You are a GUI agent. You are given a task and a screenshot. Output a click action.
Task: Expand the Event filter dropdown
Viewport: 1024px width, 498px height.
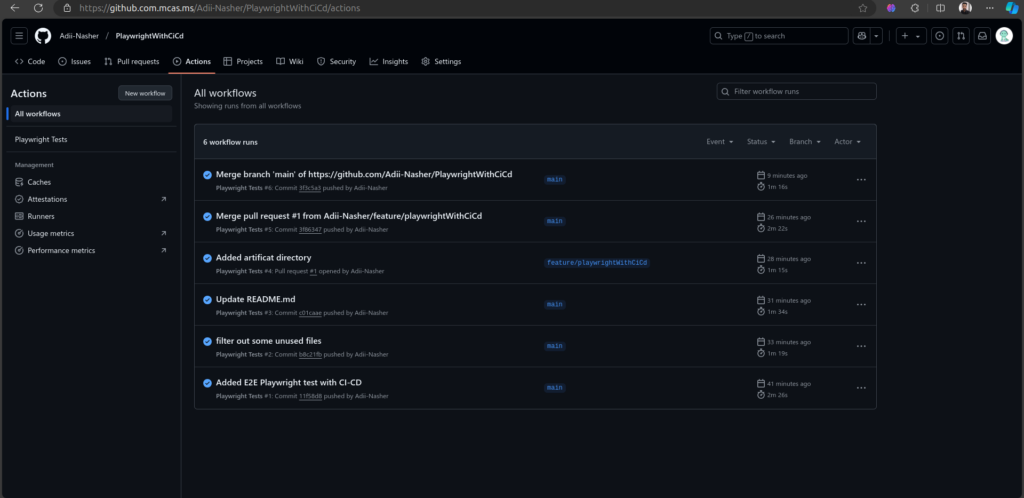[719, 142]
